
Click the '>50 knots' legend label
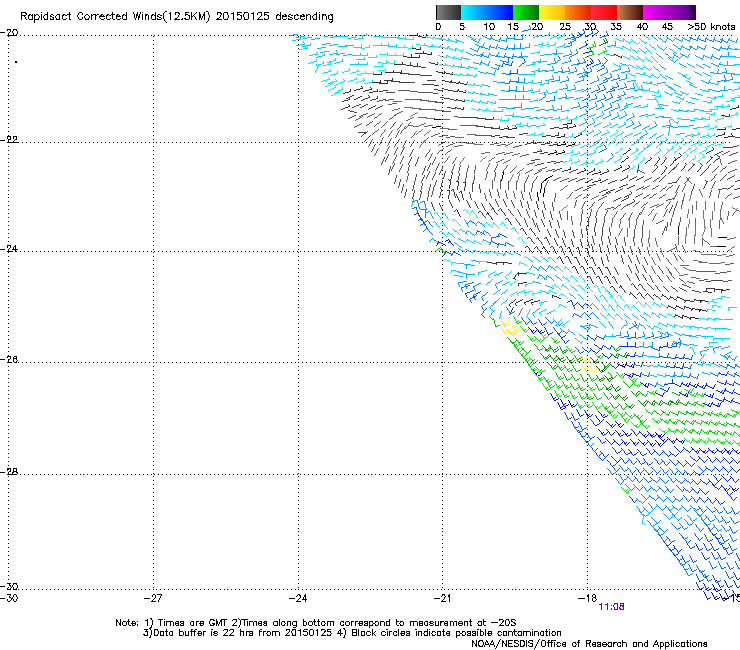pyautogui.click(x=711, y=27)
